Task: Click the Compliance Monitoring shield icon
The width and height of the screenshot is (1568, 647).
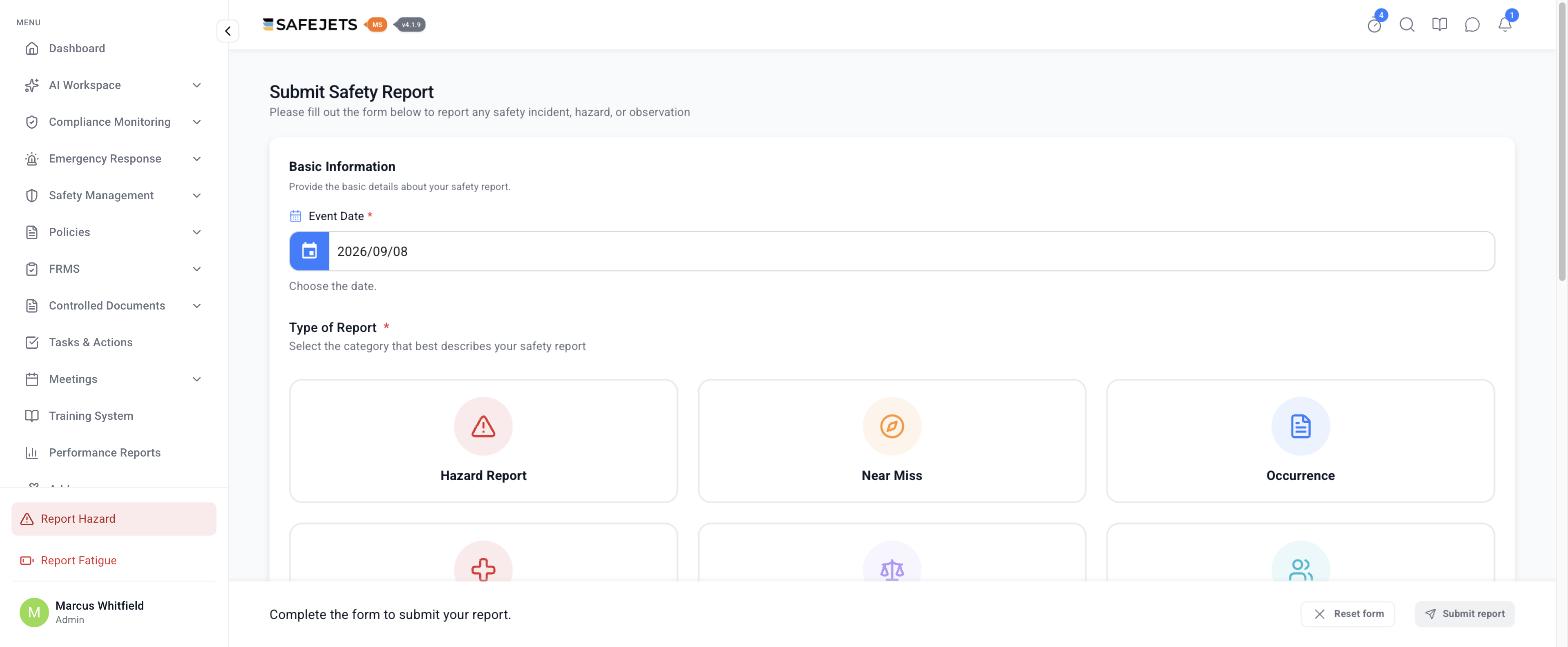Action: click(x=32, y=122)
